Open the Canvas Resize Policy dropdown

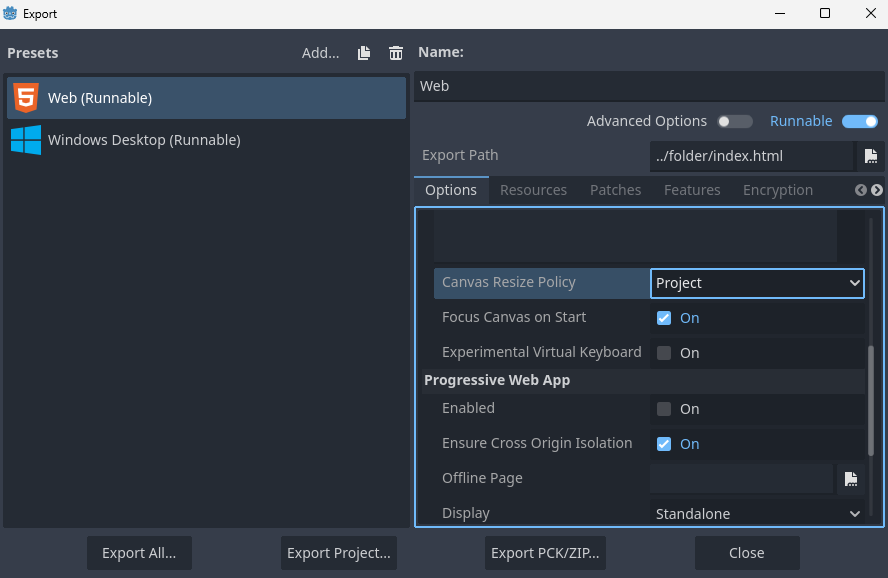[x=758, y=283]
